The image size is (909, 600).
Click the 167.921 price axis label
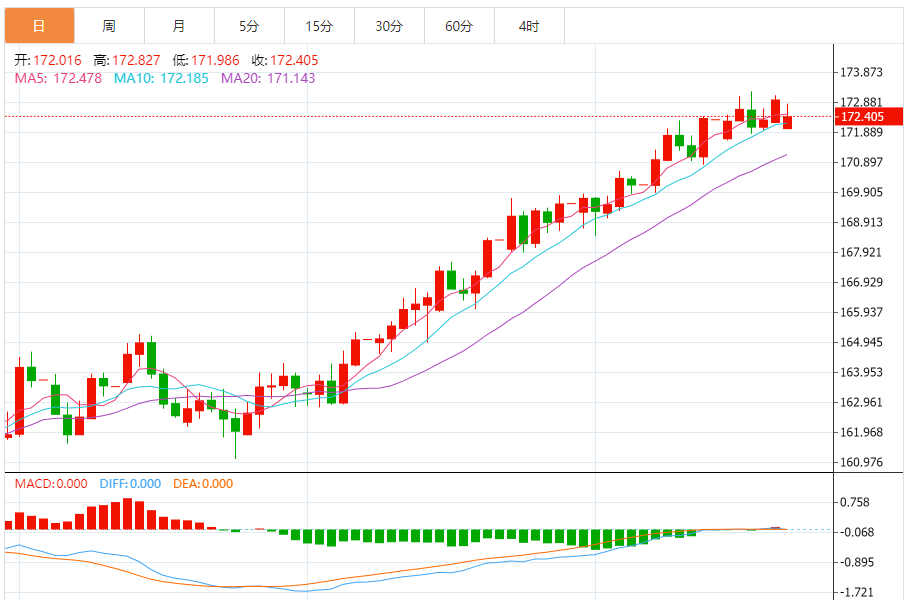coord(861,252)
